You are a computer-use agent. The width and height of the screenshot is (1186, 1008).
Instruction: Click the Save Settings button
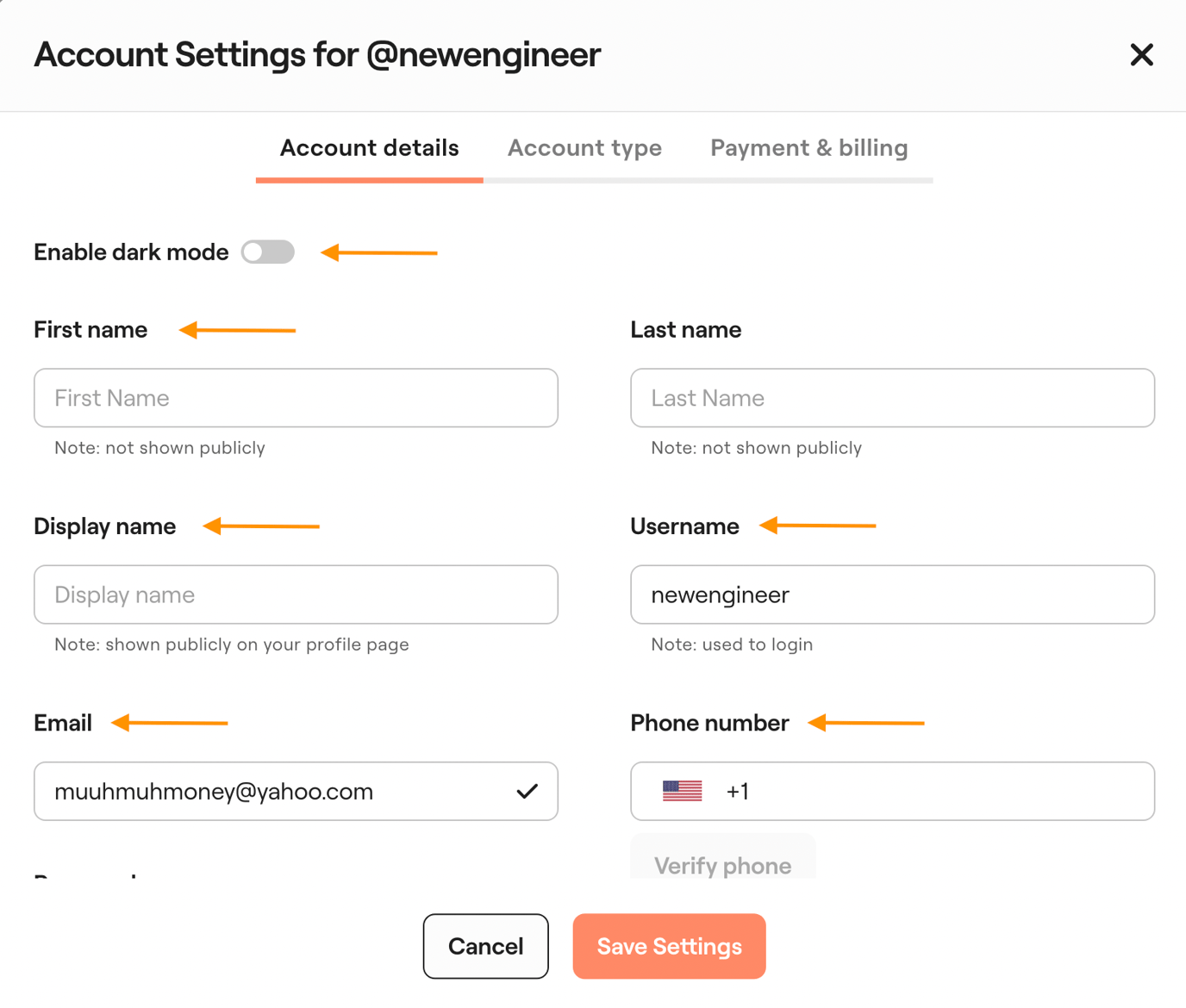(x=669, y=946)
